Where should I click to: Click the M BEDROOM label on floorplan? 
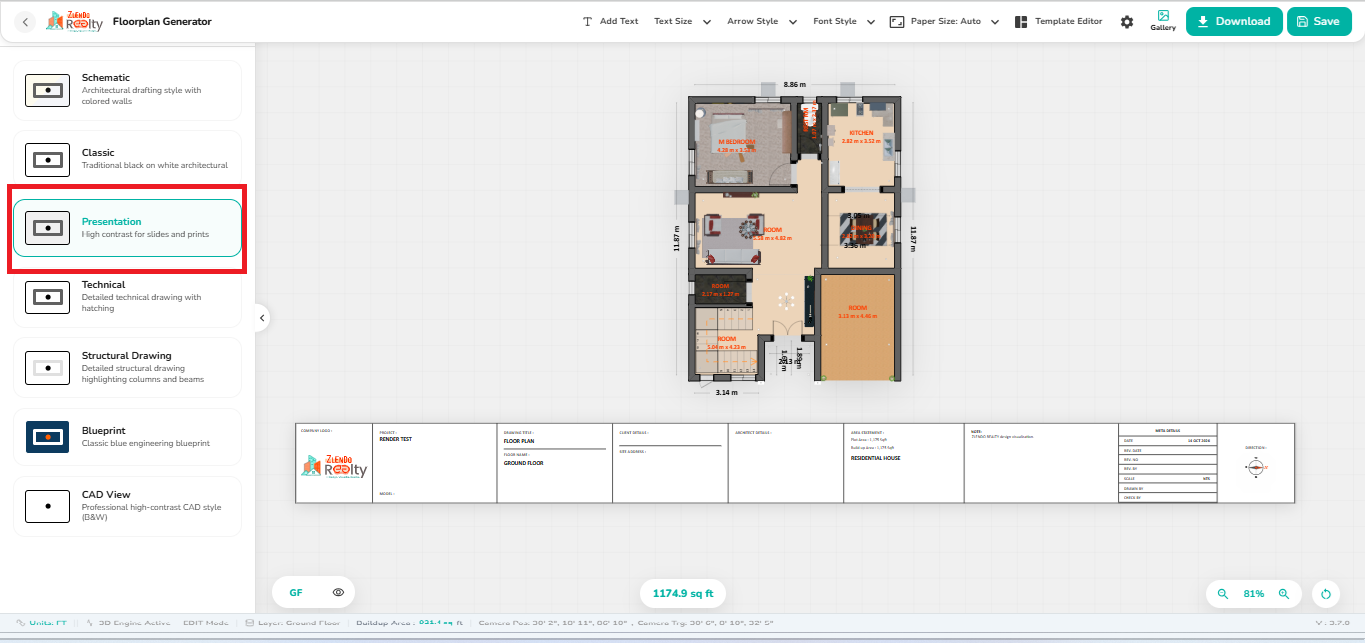coord(737,142)
